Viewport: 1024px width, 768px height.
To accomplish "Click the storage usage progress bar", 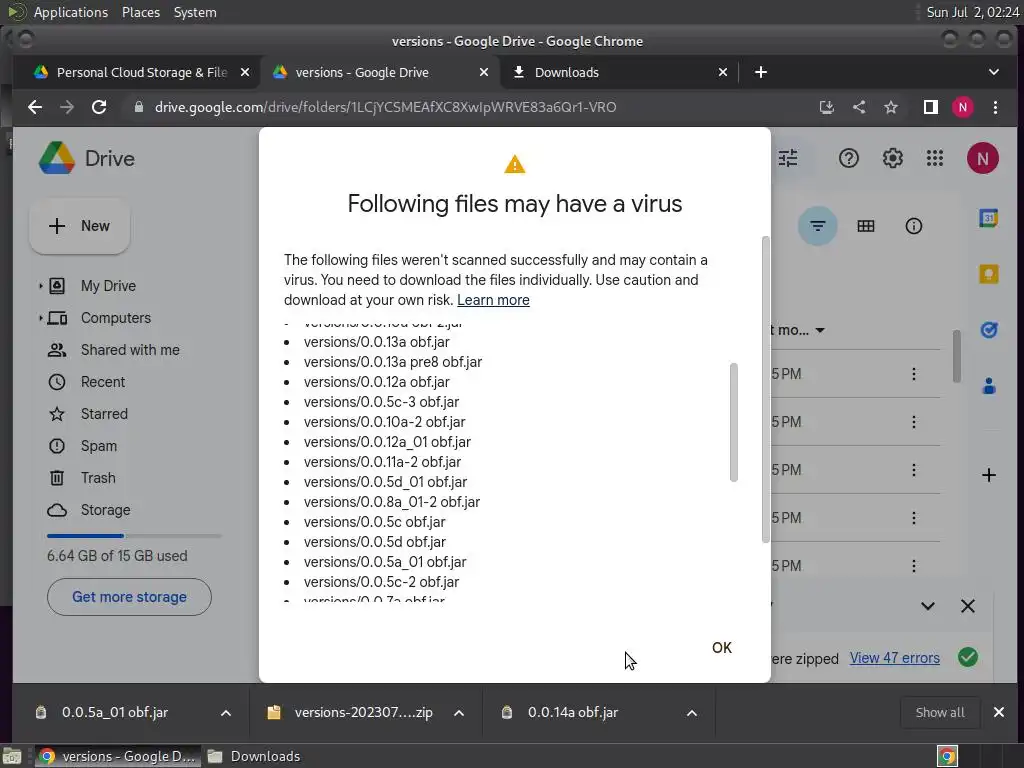I will [x=134, y=536].
